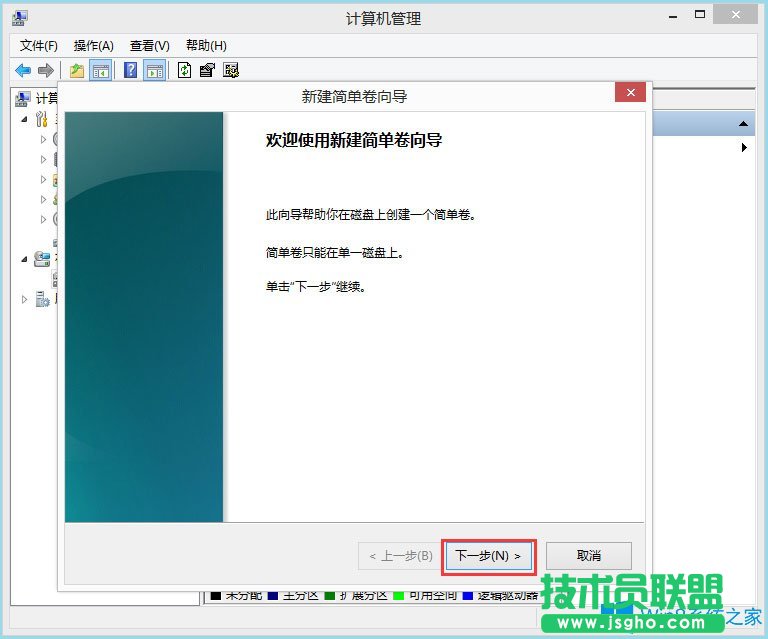
Task: Collapse the System Tools node triangle
Action: [x=24, y=119]
